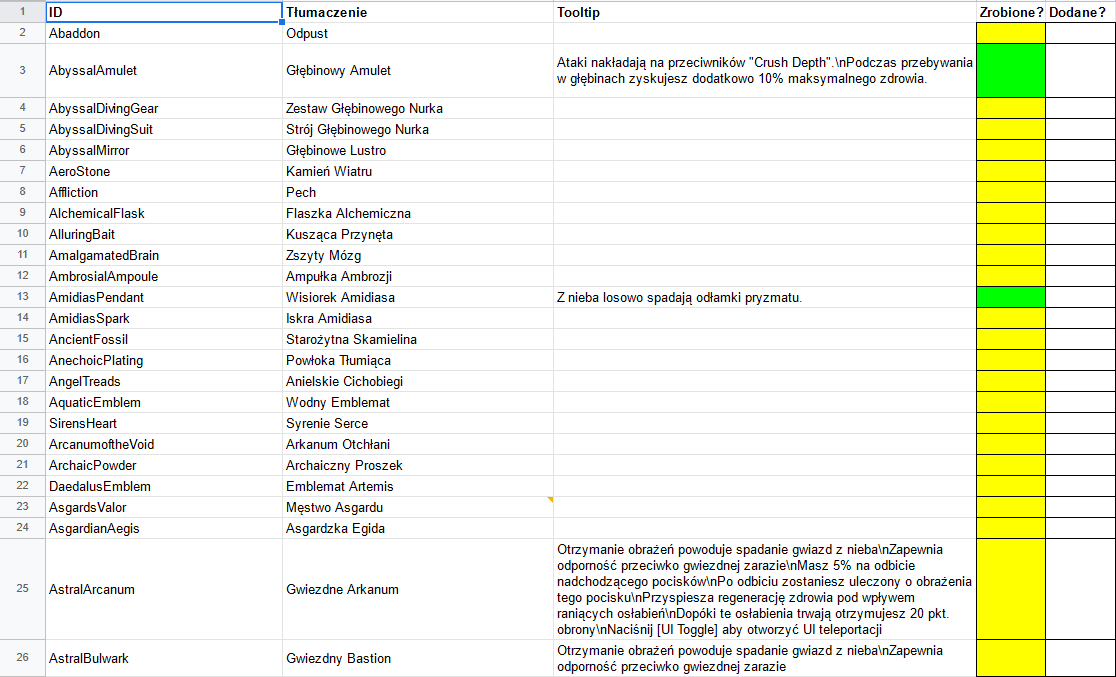Select the empty Dodane cell for Abaddon

click(1080, 33)
